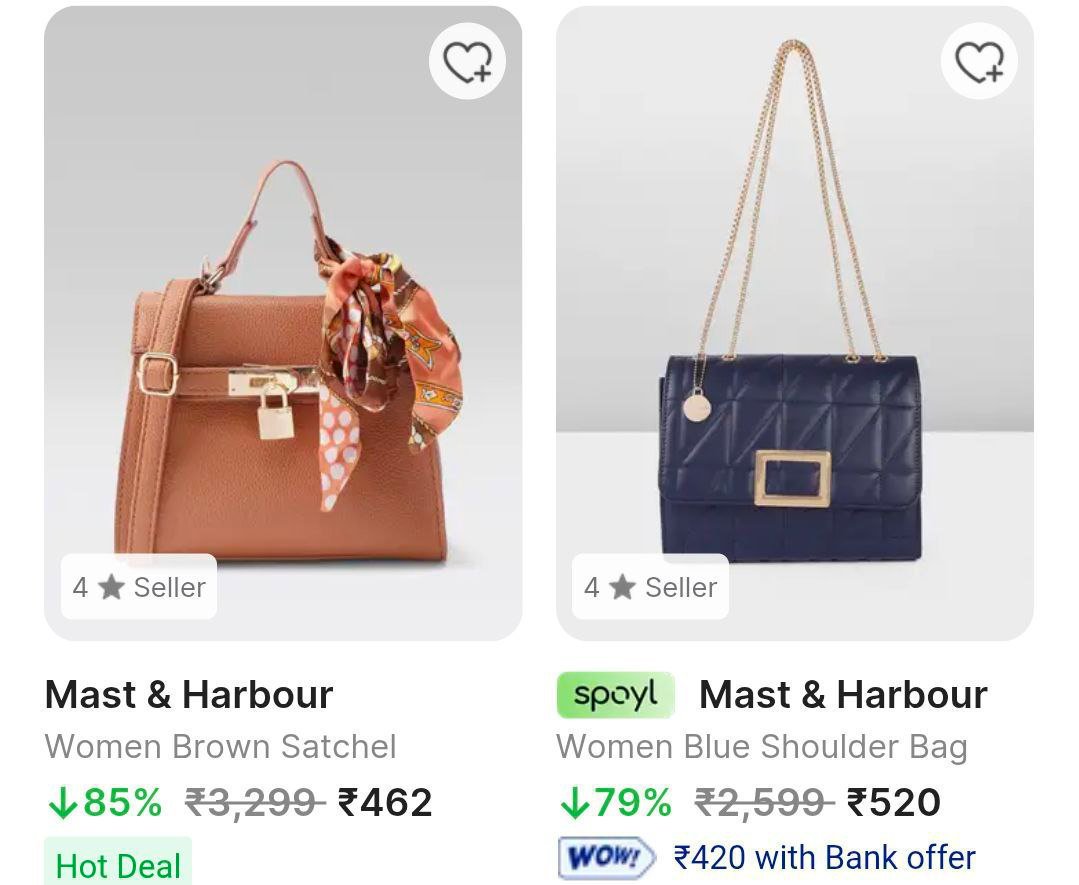
Task: Tap Mast & Harbour brand above brown satchel
Action: pyautogui.click(x=189, y=695)
